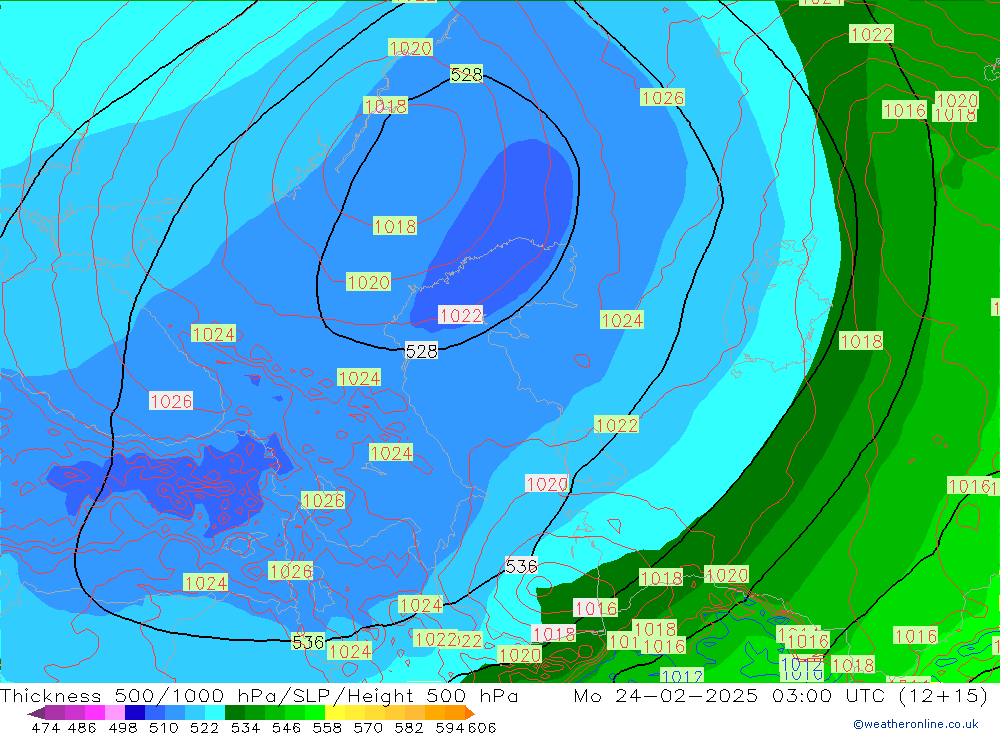The height and width of the screenshot is (733, 1000).
Task: Click the '536' contour label with green background
Action: coord(308,642)
